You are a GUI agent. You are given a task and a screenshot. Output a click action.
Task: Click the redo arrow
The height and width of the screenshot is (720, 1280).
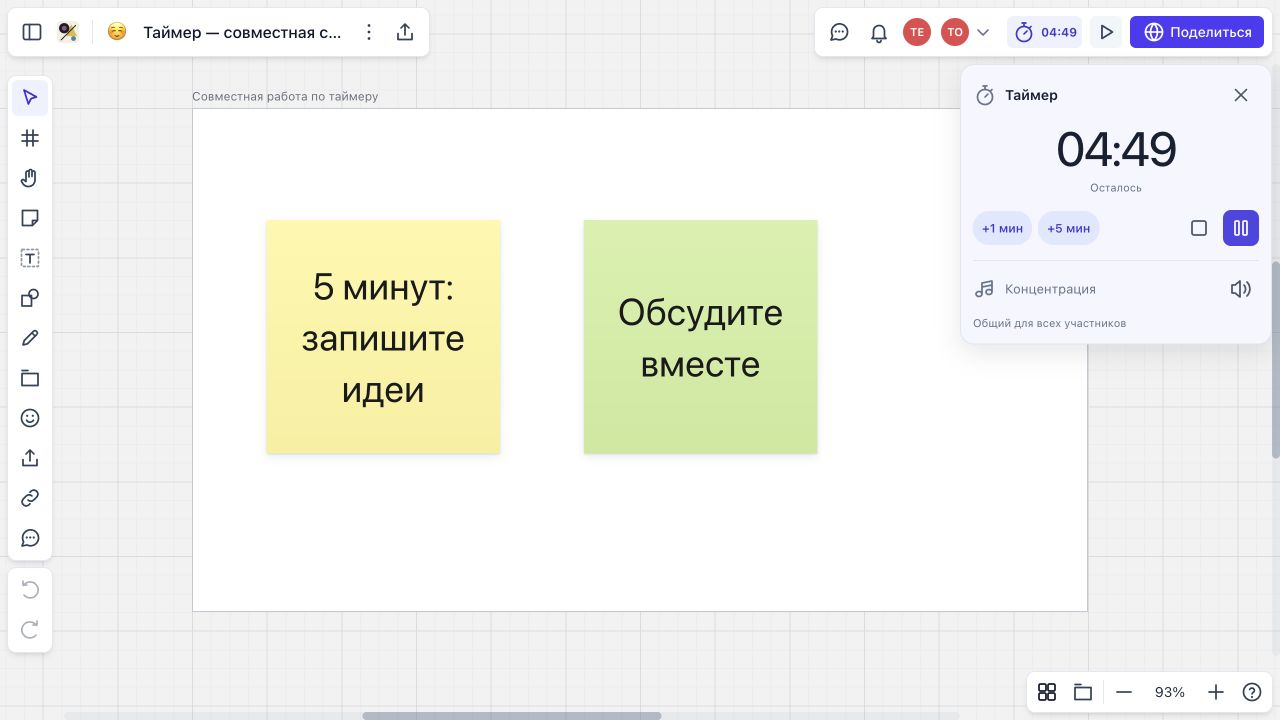pos(30,630)
